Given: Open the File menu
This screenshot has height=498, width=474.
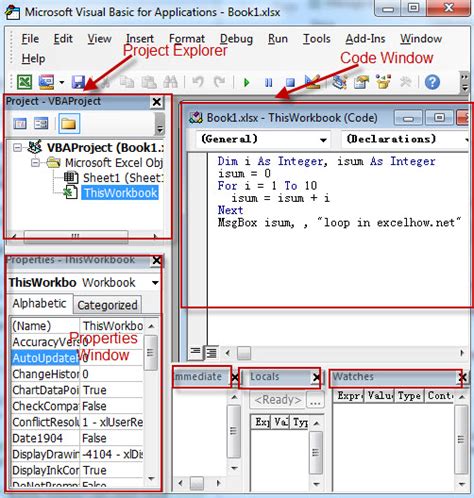Looking at the screenshot, I should [30, 39].
